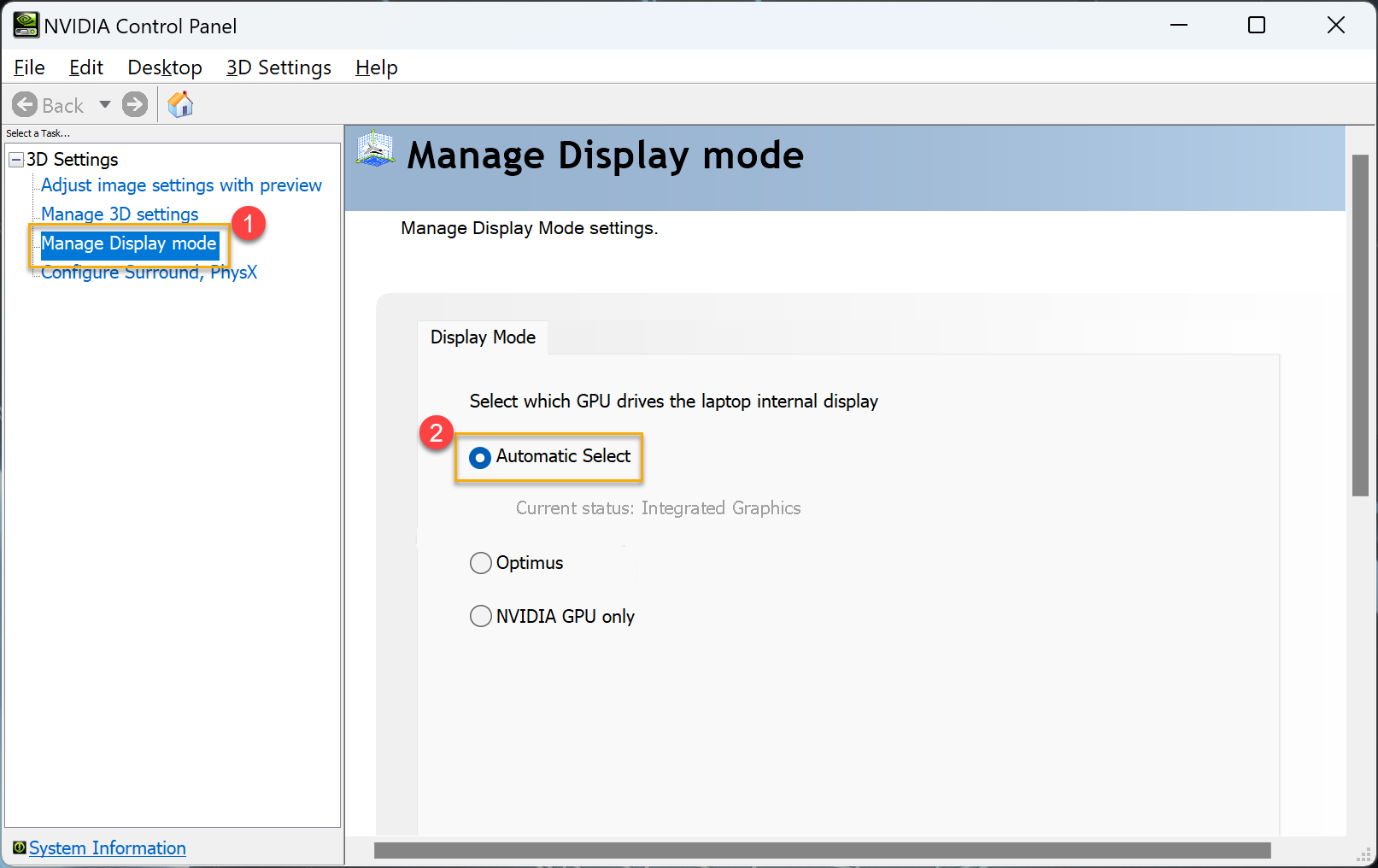
Task: Click the Back arrow icon
Action: 25,104
